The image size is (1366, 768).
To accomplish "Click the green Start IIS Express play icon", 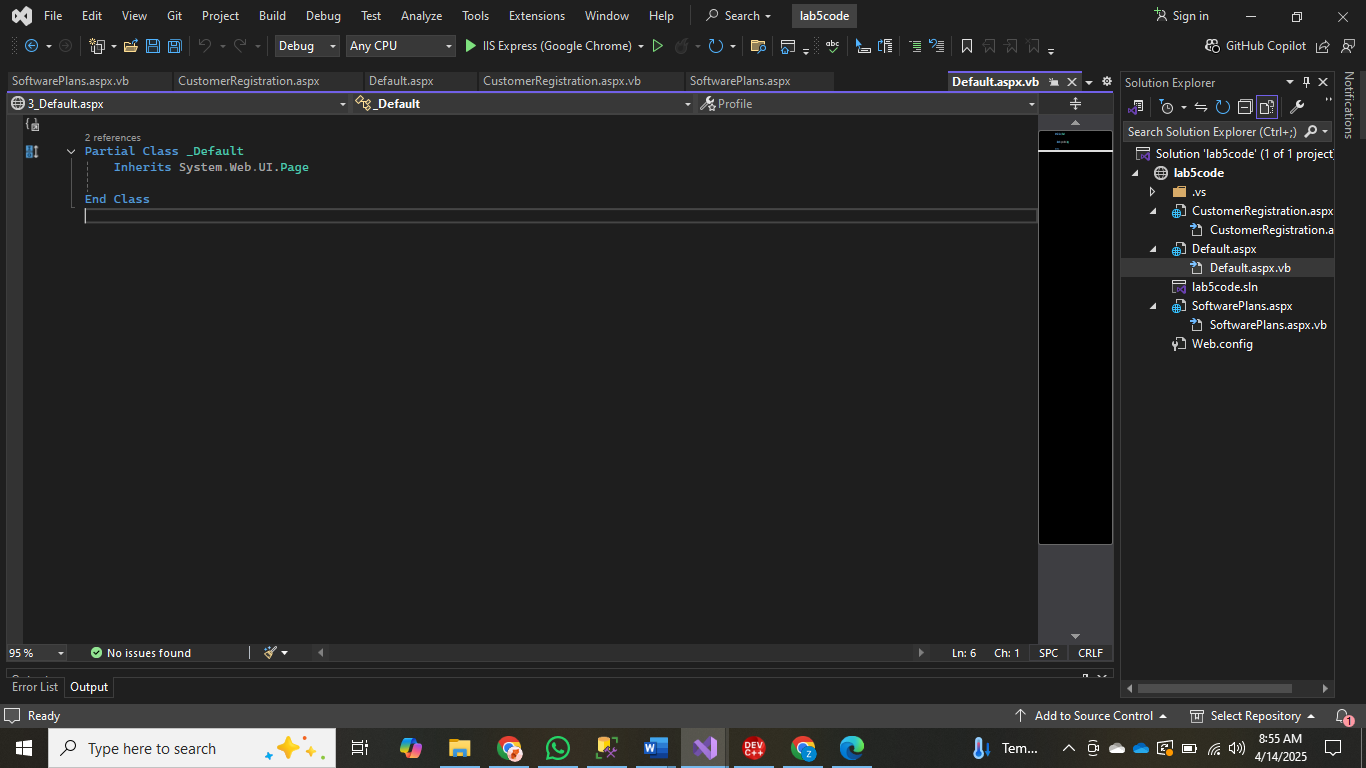I will click(x=471, y=46).
